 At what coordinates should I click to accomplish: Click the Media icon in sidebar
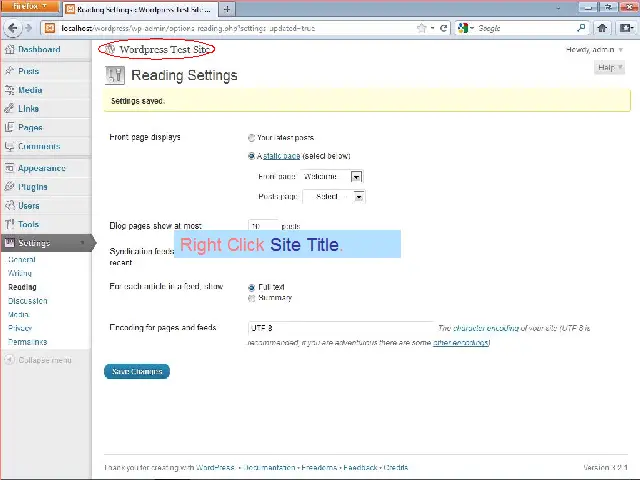pyautogui.click(x=9, y=90)
